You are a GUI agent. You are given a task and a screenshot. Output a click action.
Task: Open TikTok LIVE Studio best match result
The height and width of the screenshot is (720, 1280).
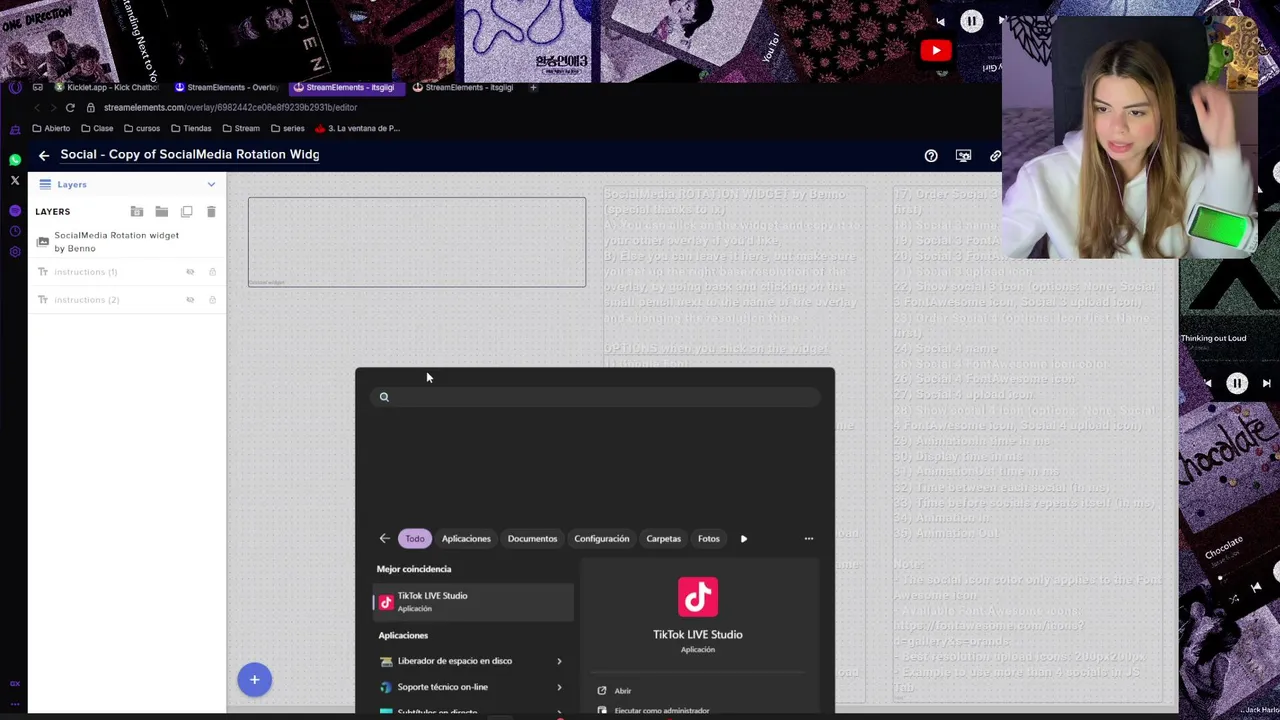[472, 602]
